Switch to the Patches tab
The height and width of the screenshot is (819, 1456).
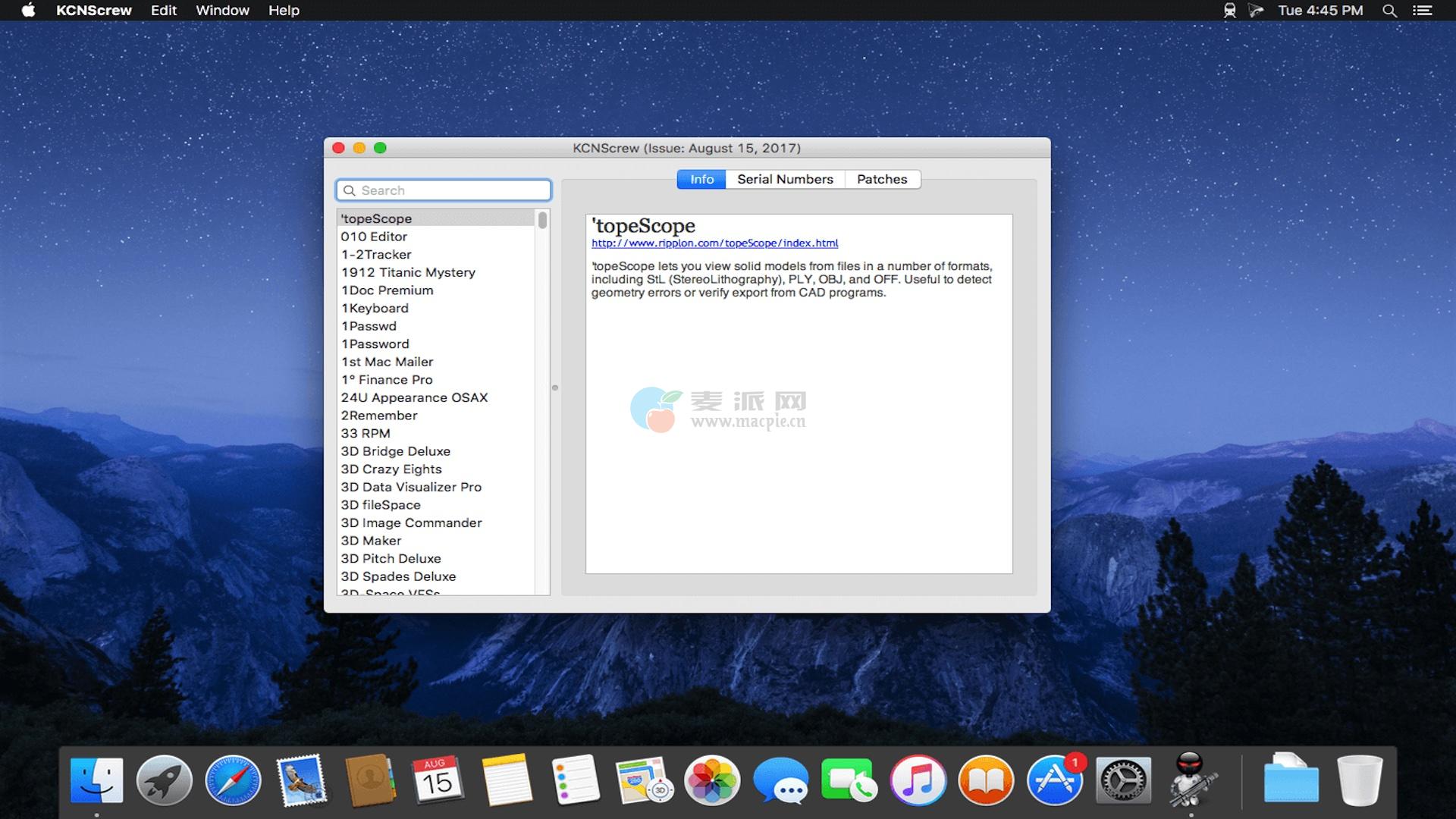click(882, 179)
